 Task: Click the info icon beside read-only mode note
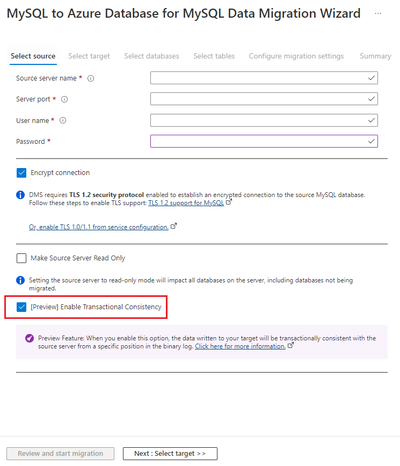coord(20,280)
